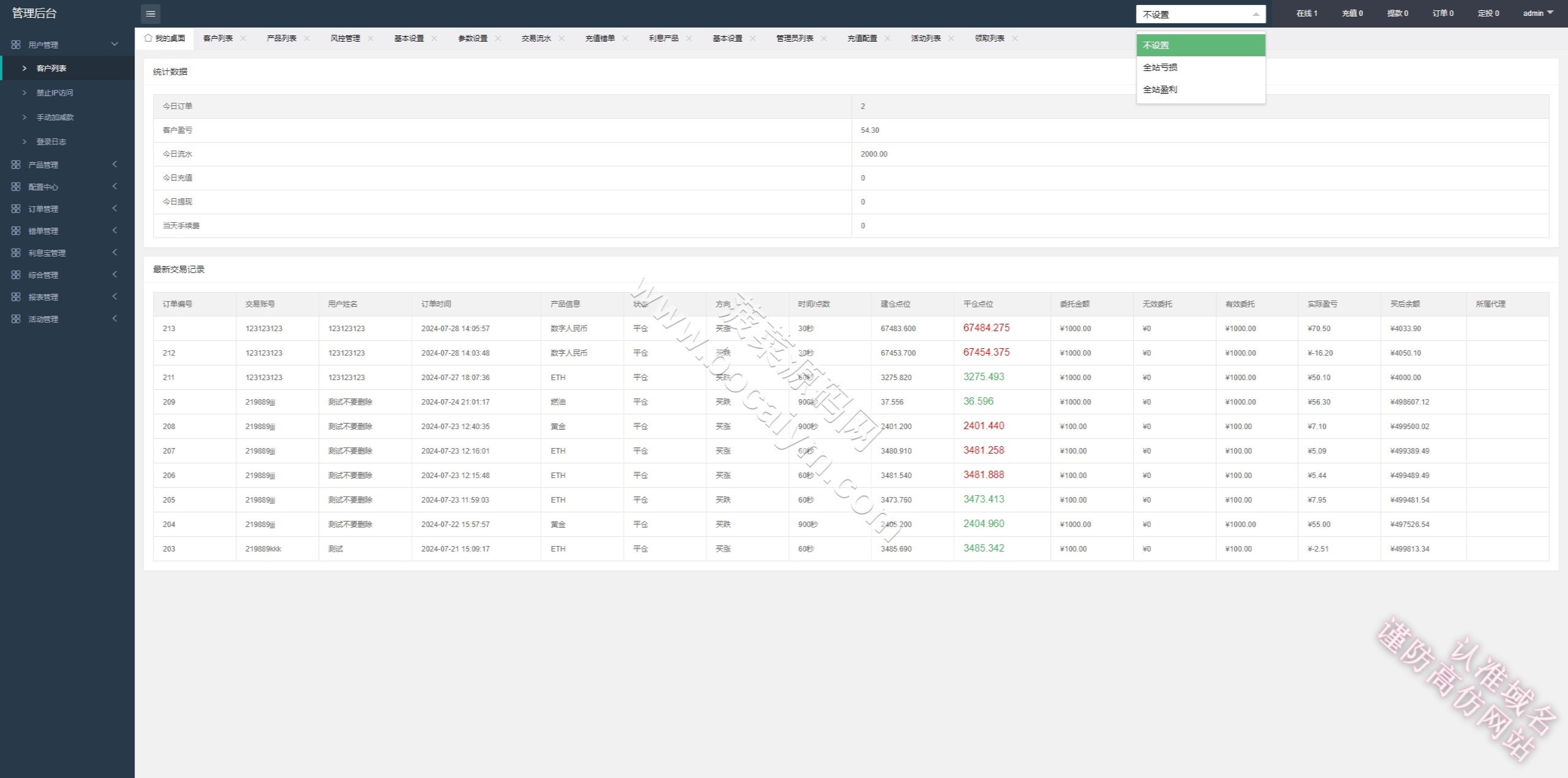1568x778 pixels.
Task: Click the grid icon beside 利息宝管理
Action: coord(16,253)
